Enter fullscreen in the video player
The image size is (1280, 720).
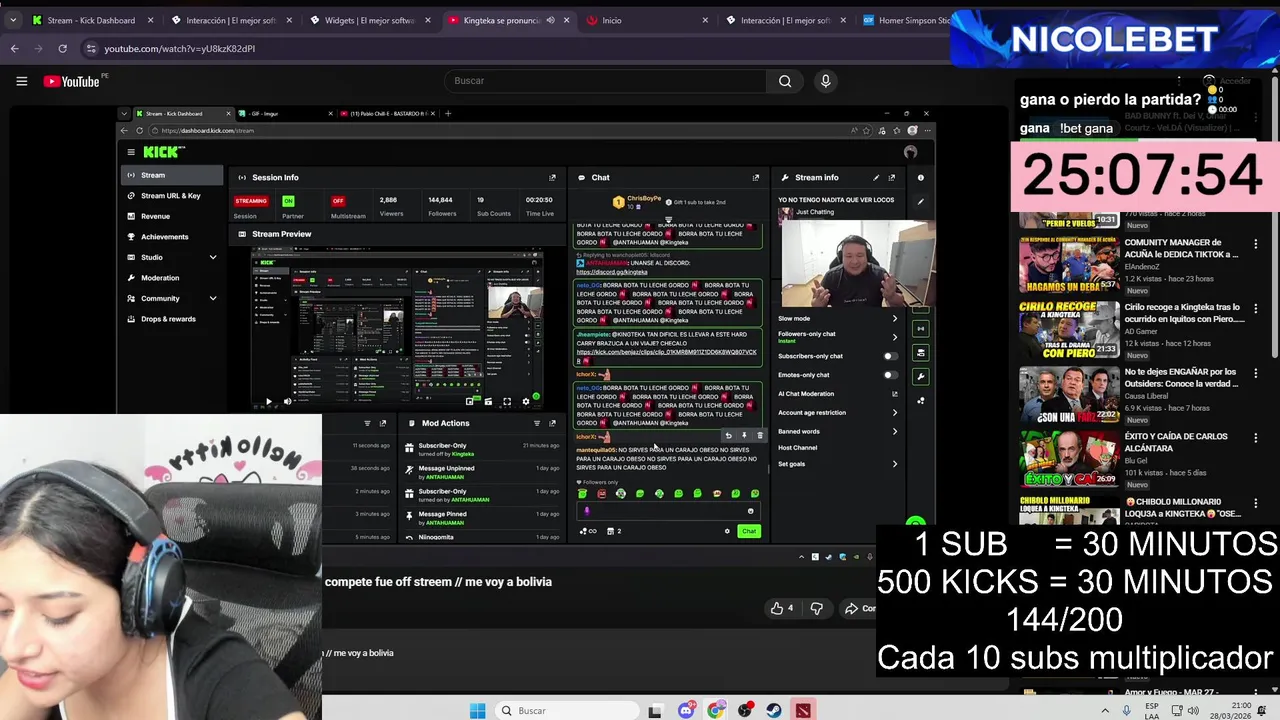coord(507,402)
